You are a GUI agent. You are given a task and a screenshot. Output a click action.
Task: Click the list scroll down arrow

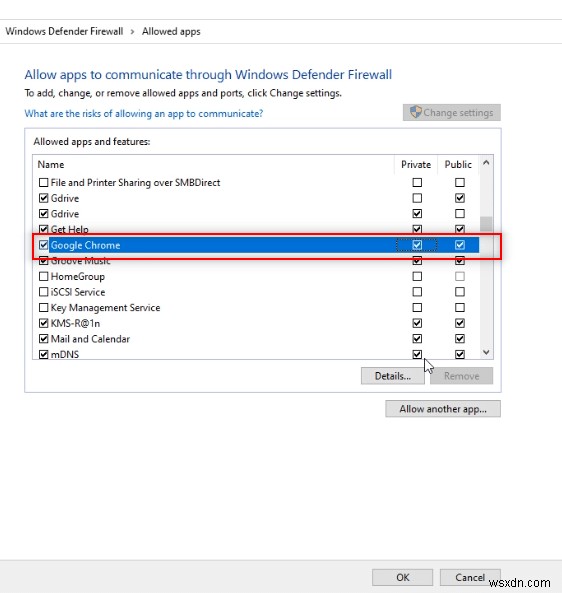point(486,352)
